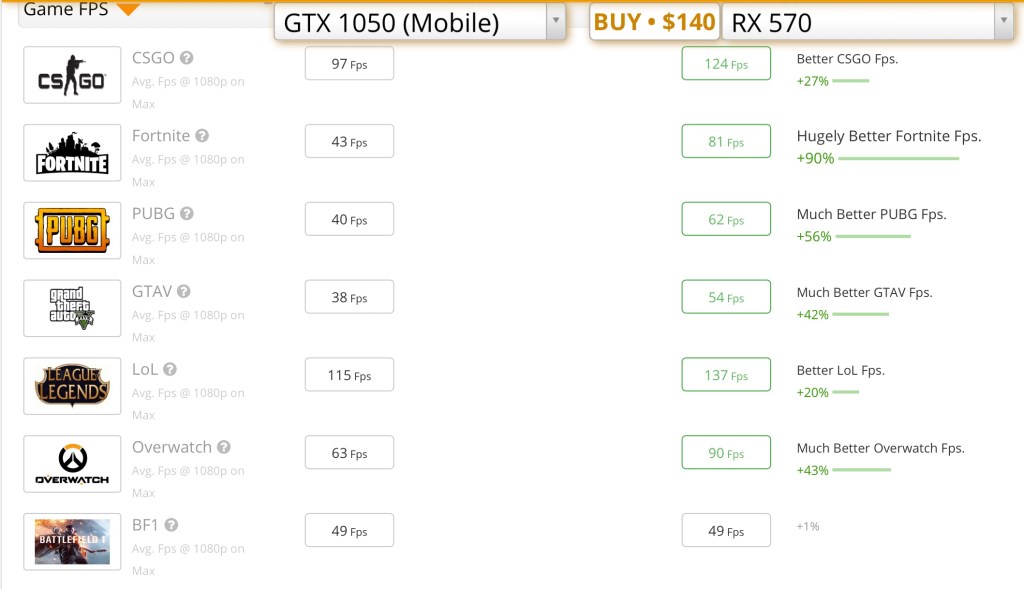1024x589 pixels.
Task: Click the PUBG logo image
Action: (x=72, y=231)
